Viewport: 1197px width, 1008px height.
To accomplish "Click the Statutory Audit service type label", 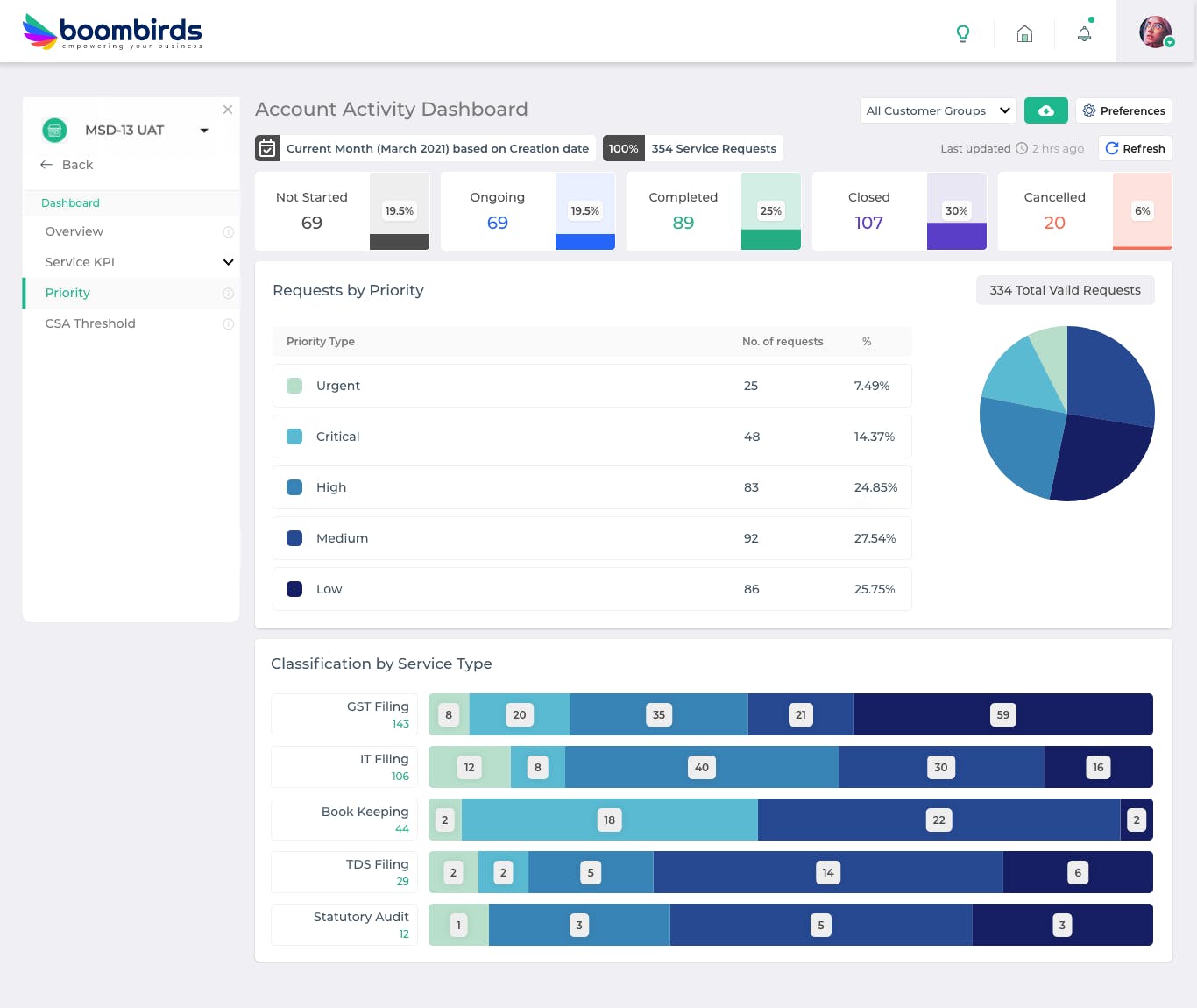I will 361,917.
